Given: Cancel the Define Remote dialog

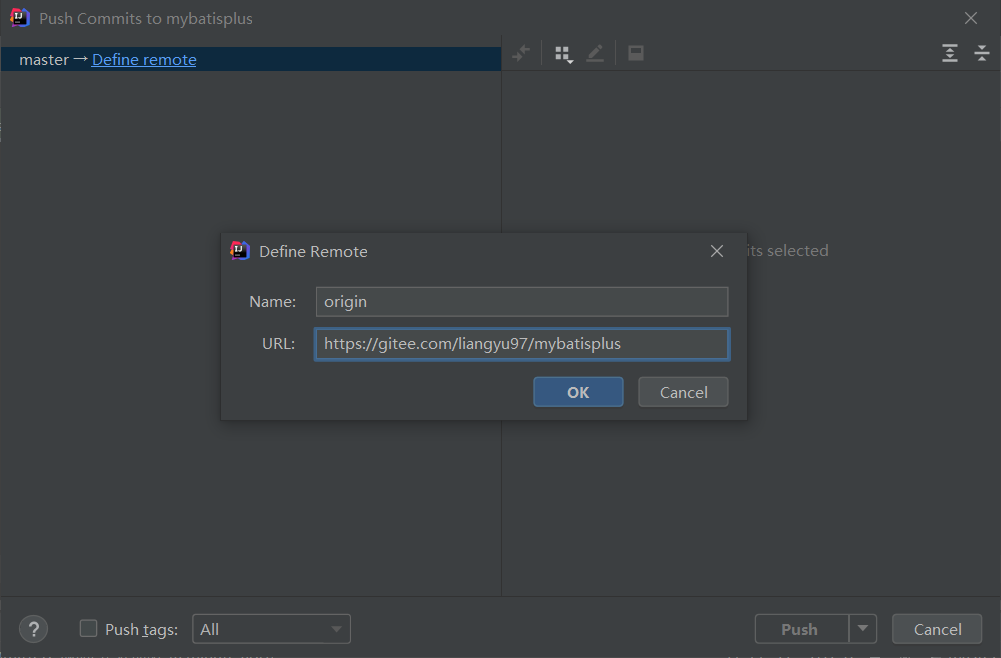Looking at the screenshot, I should click(683, 392).
